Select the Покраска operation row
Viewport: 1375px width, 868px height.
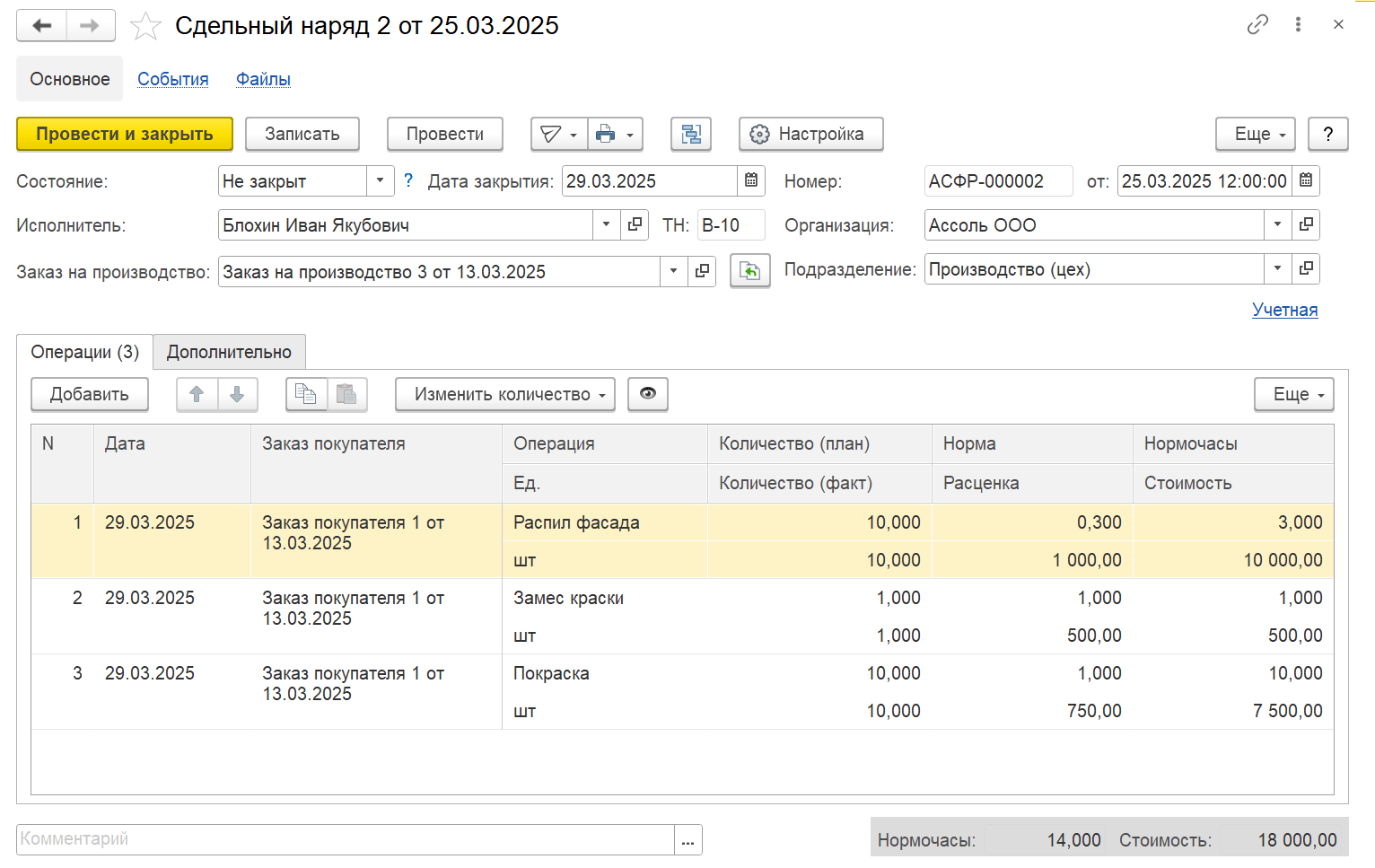coord(551,673)
